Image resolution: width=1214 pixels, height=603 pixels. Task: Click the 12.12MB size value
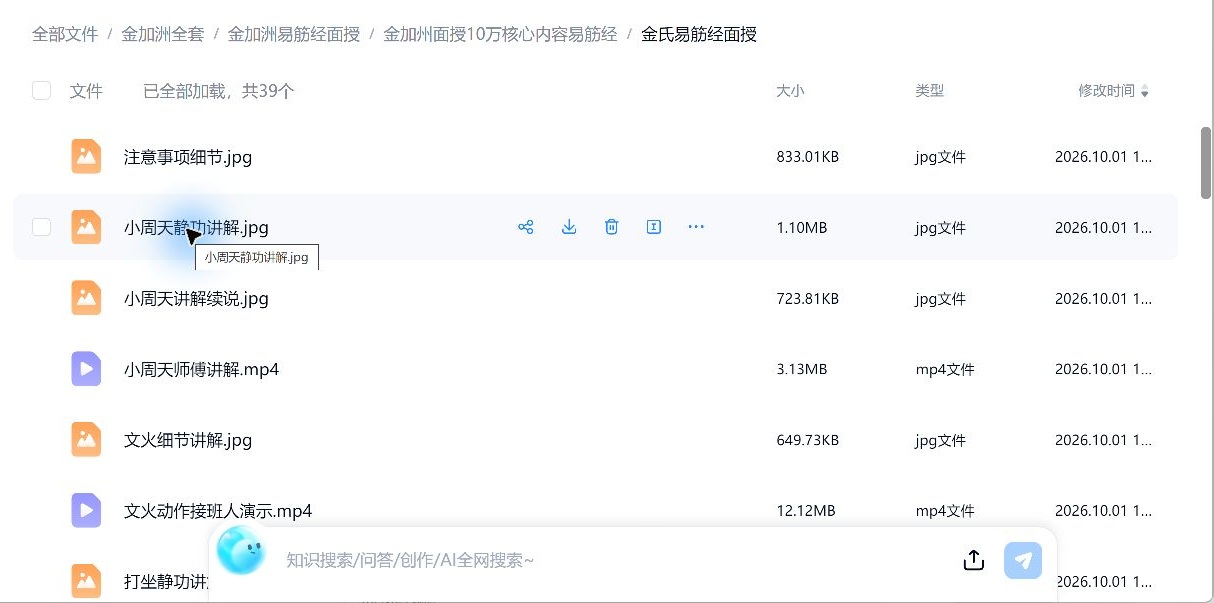[x=806, y=512]
